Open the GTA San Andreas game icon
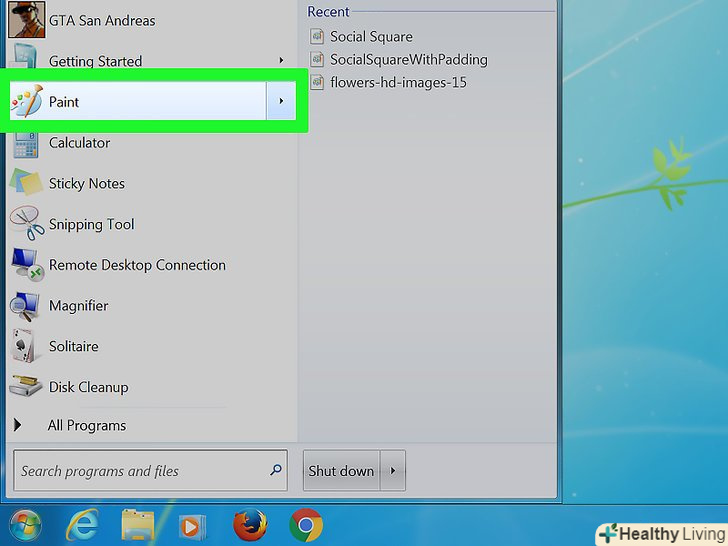728x546 pixels. (27, 20)
